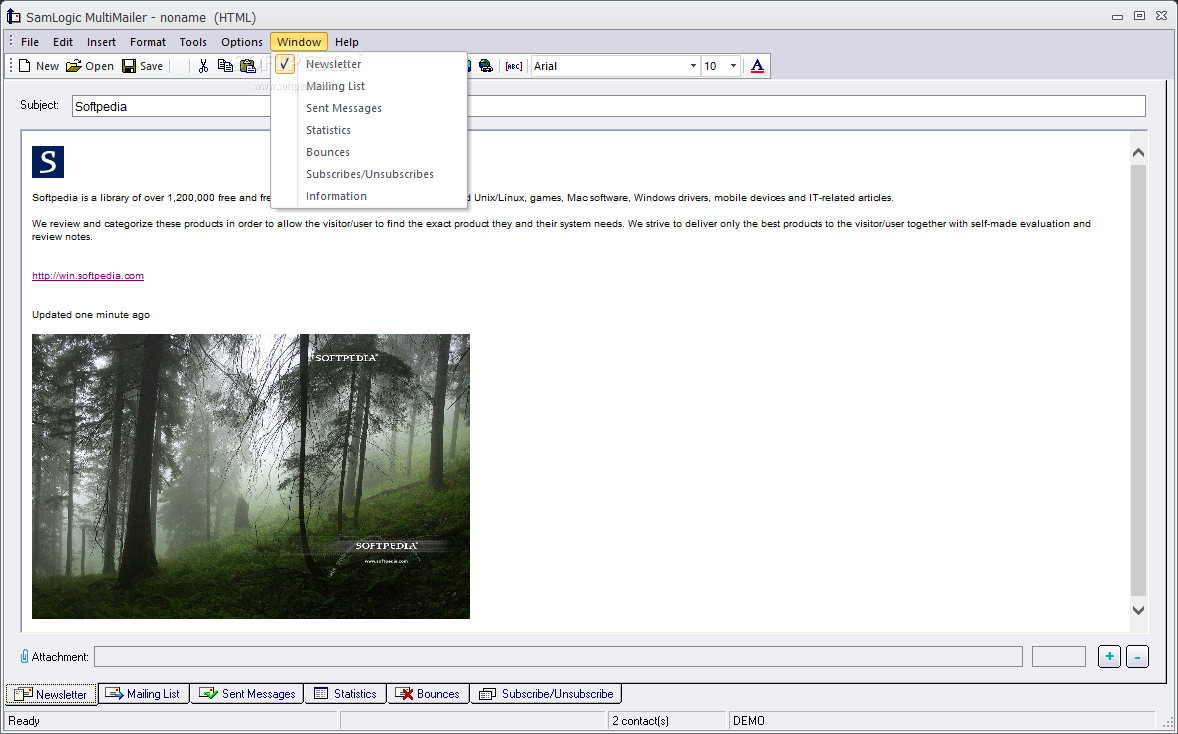Click the Save toolbar button

[143, 66]
